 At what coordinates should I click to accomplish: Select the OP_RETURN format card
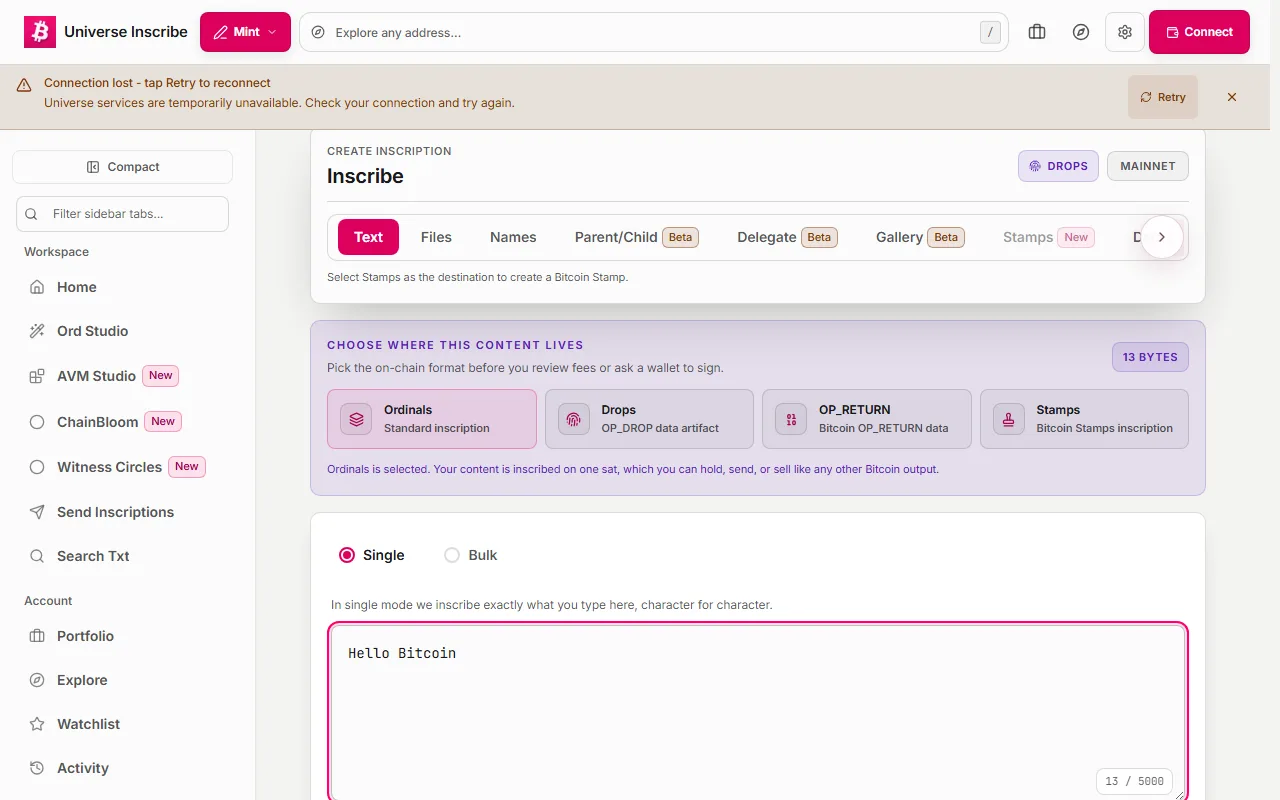pos(867,419)
